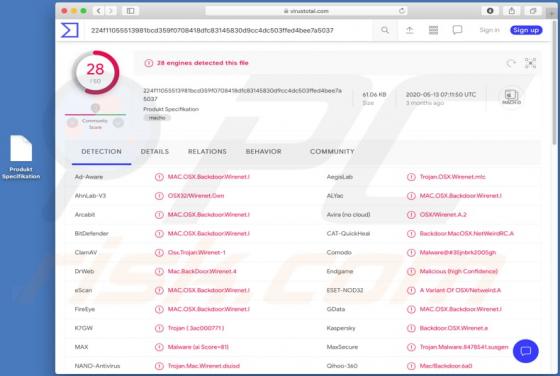Switch to the RELATIONS tab
Image resolution: width=560 pixels, height=376 pixels.
[x=207, y=152]
